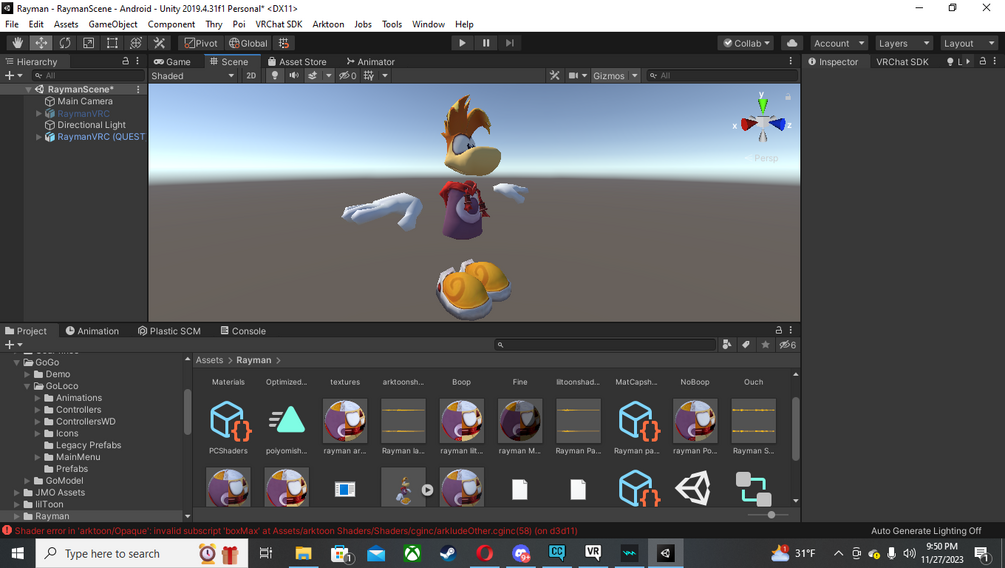The image size is (1005, 568).
Task: Click the scene camera settings icon
Action: [574, 76]
